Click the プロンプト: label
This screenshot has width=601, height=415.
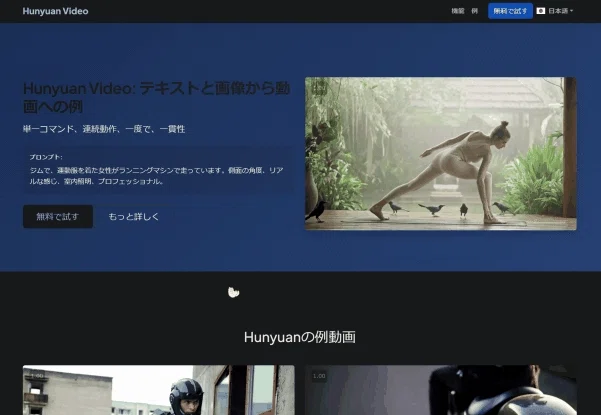coord(46,157)
